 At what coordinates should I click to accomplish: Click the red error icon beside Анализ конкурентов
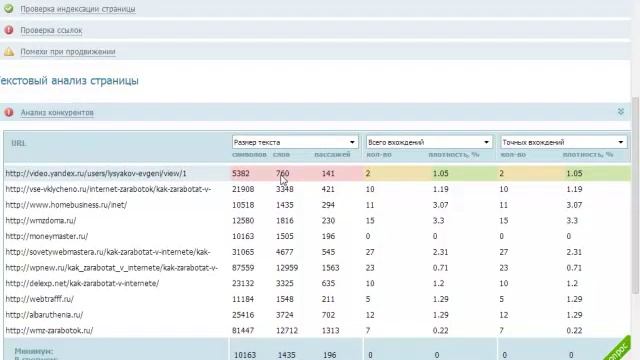pyautogui.click(x=9, y=112)
